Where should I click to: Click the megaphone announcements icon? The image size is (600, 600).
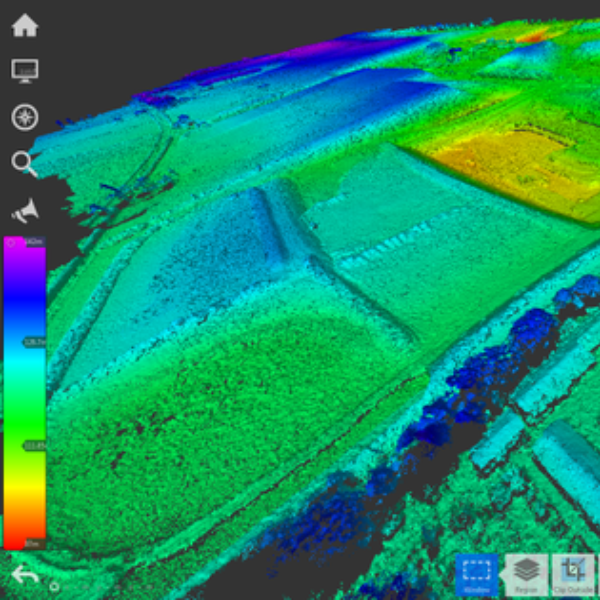tap(24, 211)
